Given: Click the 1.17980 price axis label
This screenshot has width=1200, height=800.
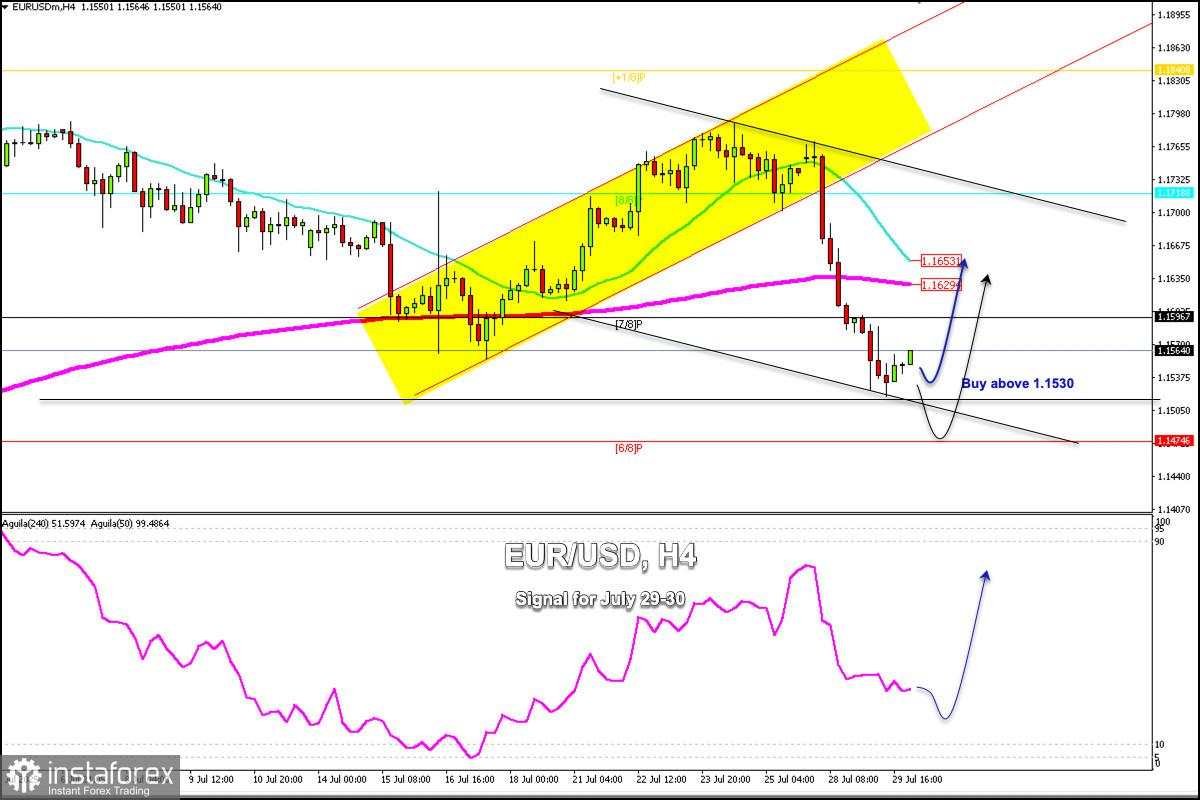Looking at the screenshot, I should pyautogui.click(x=1173, y=114).
